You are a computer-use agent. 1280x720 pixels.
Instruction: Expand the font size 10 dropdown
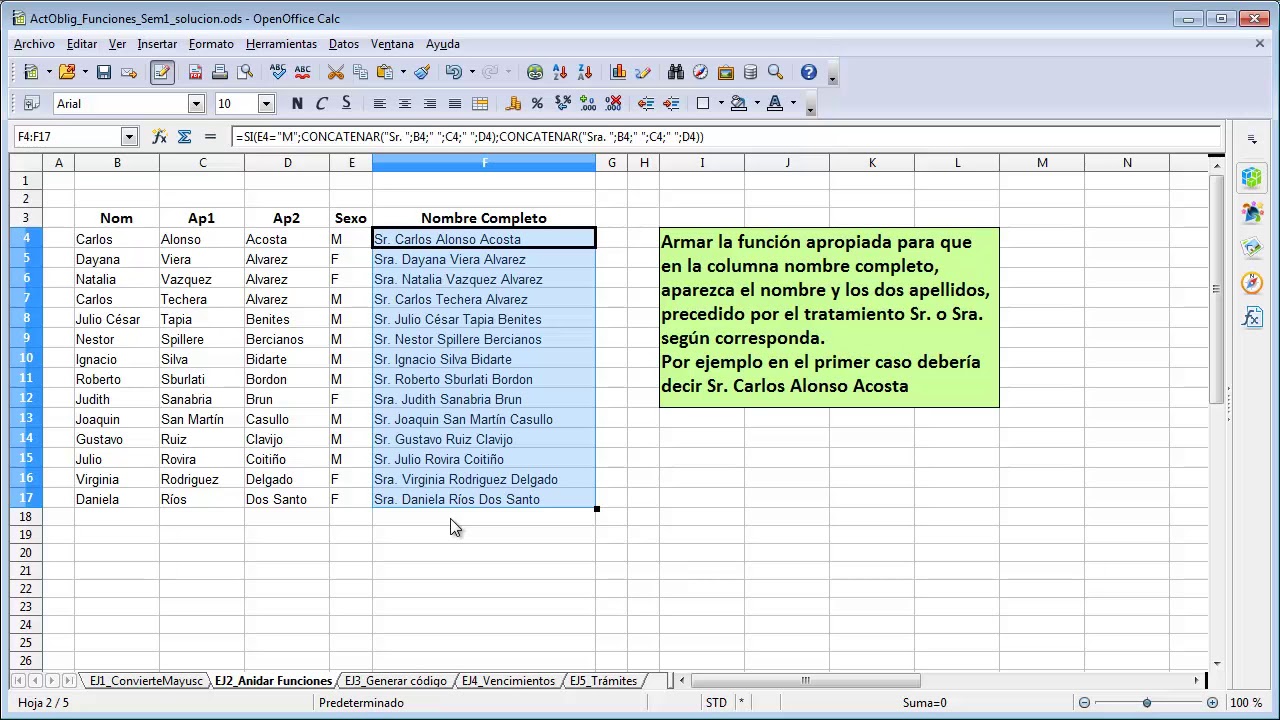pyautogui.click(x=266, y=103)
